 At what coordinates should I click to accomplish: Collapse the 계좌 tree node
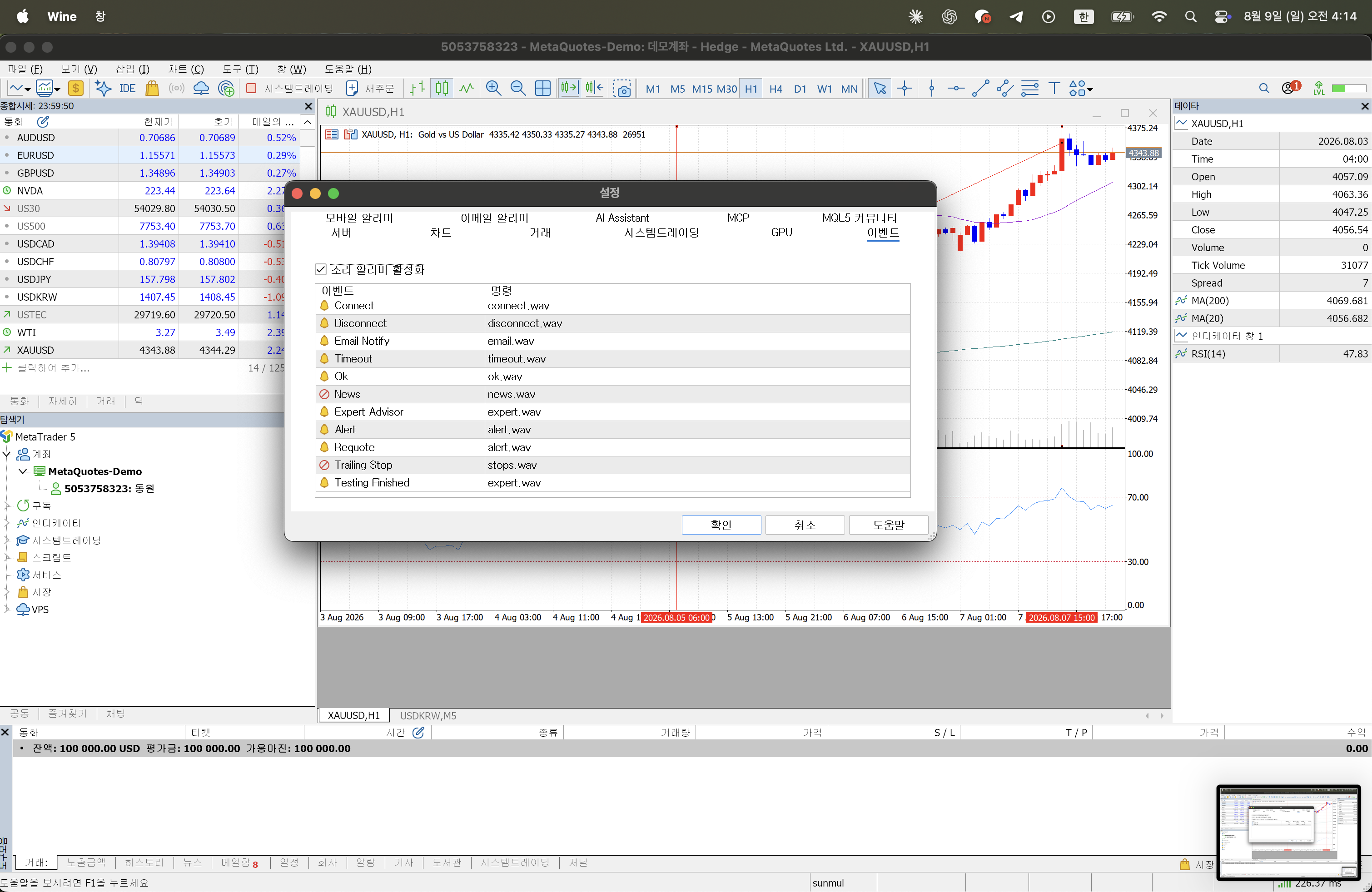[7, 454]
